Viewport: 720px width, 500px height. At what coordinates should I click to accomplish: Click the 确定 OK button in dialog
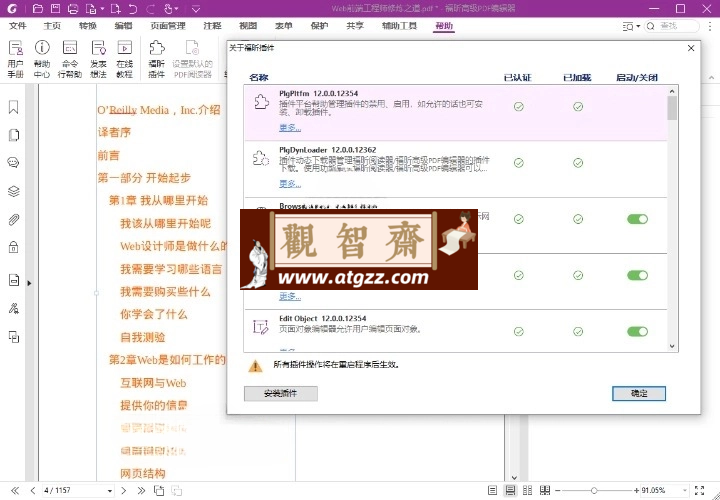click(x=639, y=393)
